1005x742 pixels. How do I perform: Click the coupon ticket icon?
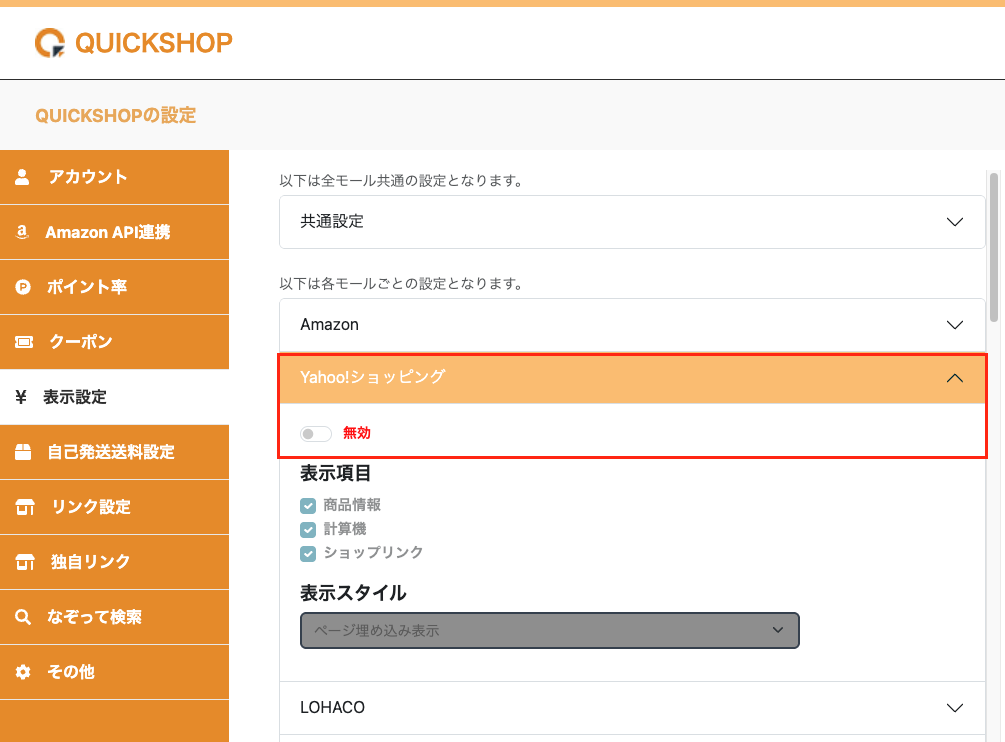[24, 342]
